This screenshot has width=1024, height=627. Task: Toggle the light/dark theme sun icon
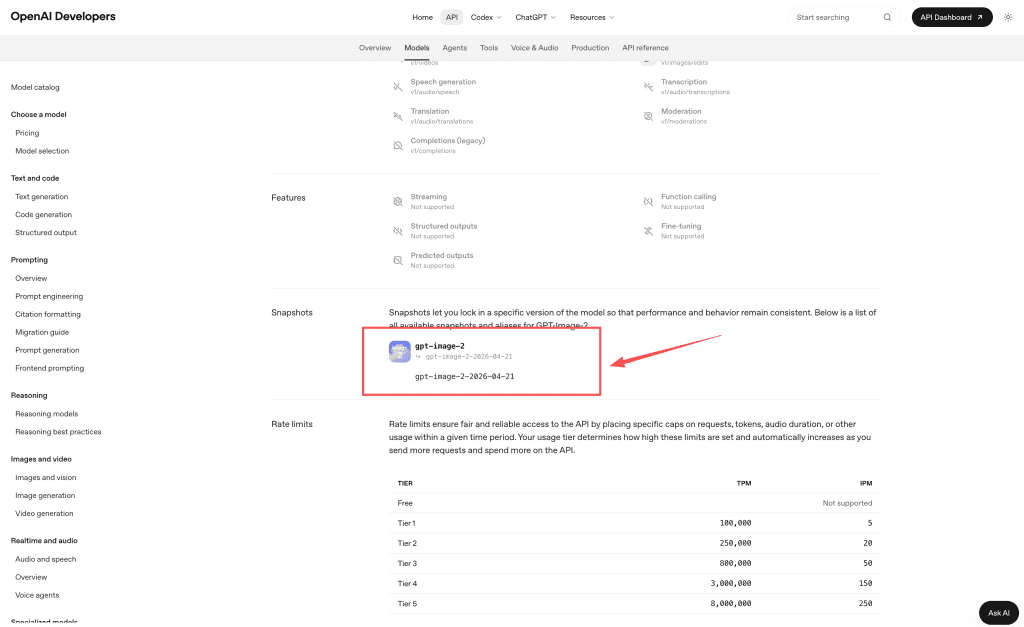pyautogui.click(x=1008, y=18)
